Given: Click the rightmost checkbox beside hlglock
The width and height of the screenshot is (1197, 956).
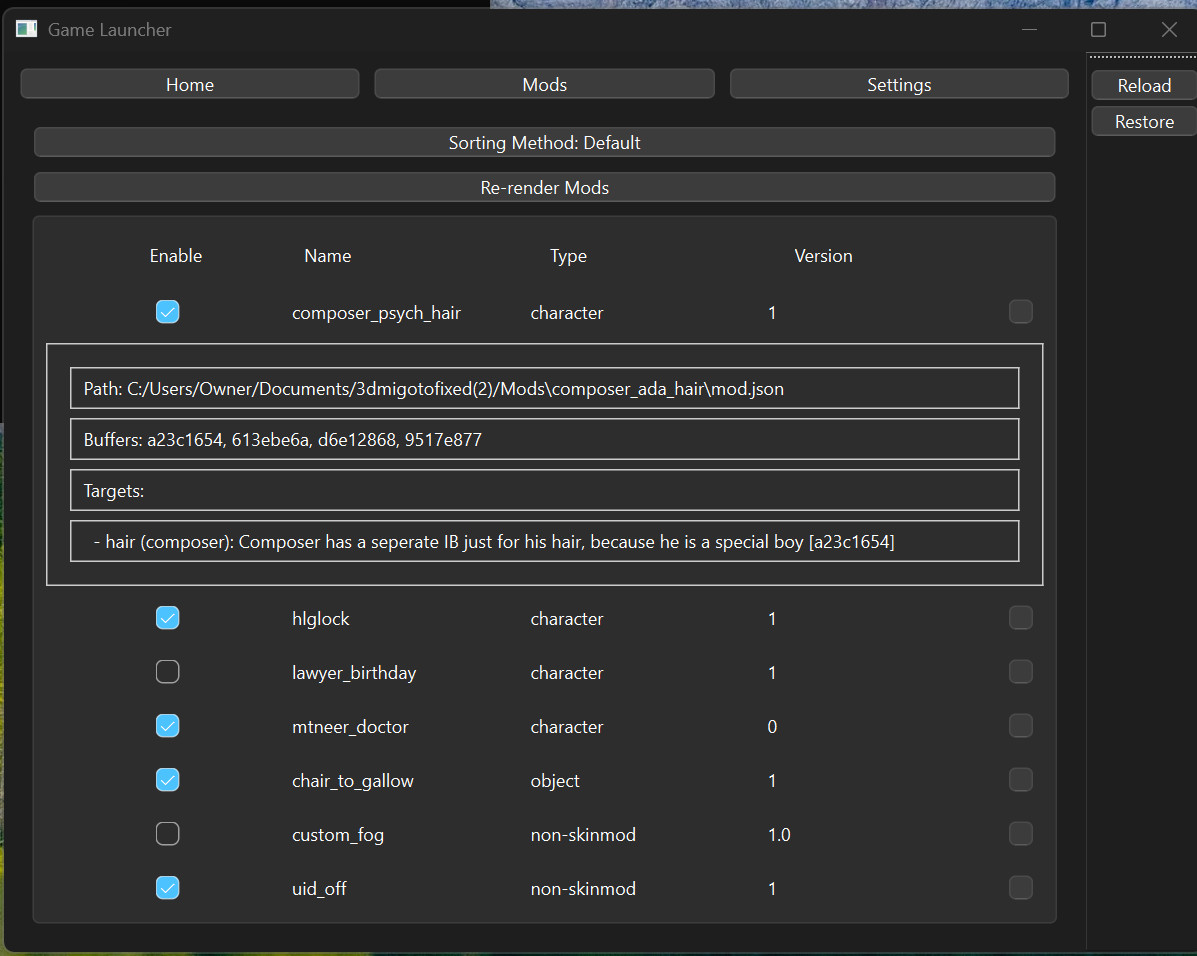Looking at the screenshot, I should [x=1021, y=617].
